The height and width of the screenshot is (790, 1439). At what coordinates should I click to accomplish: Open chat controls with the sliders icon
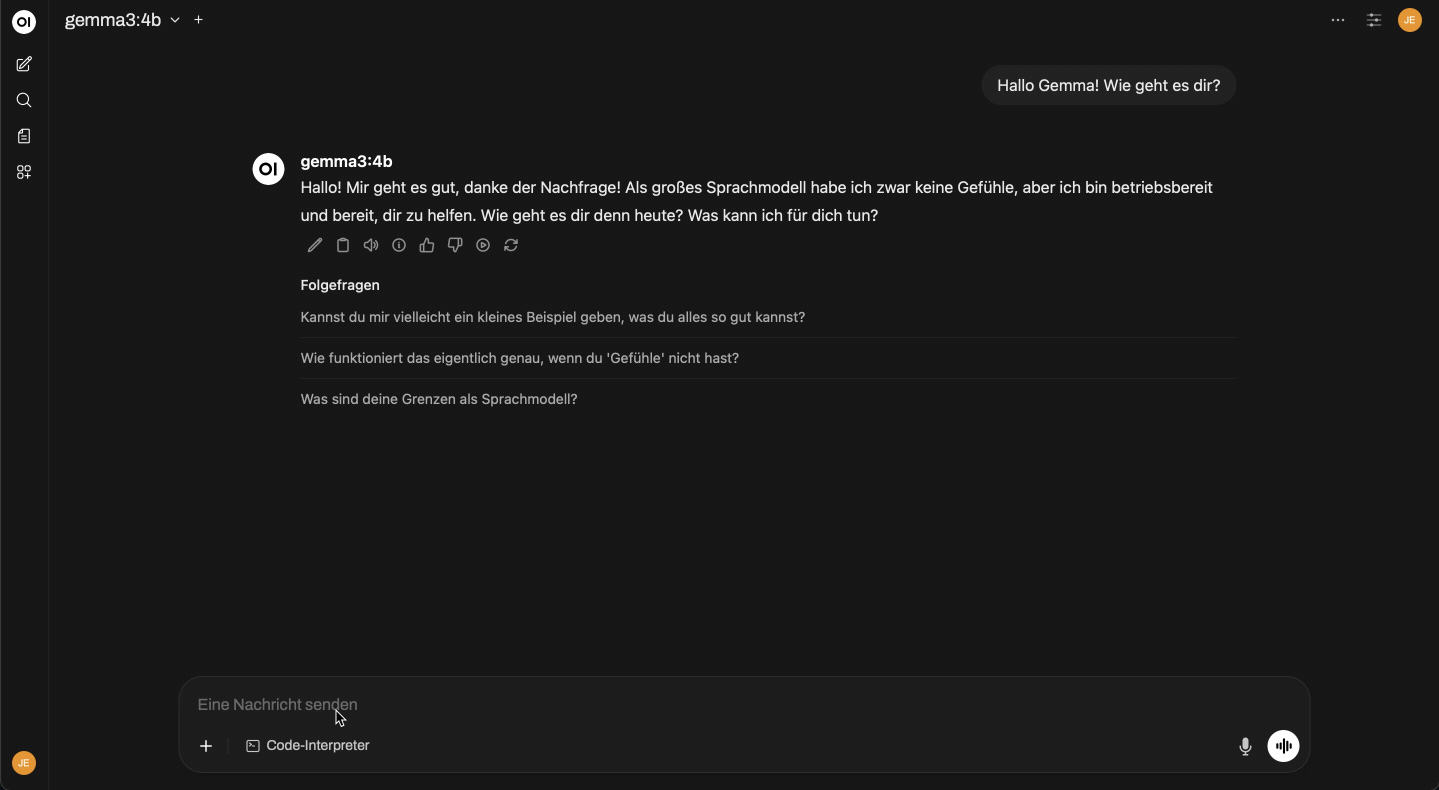tap(1373, 20)
